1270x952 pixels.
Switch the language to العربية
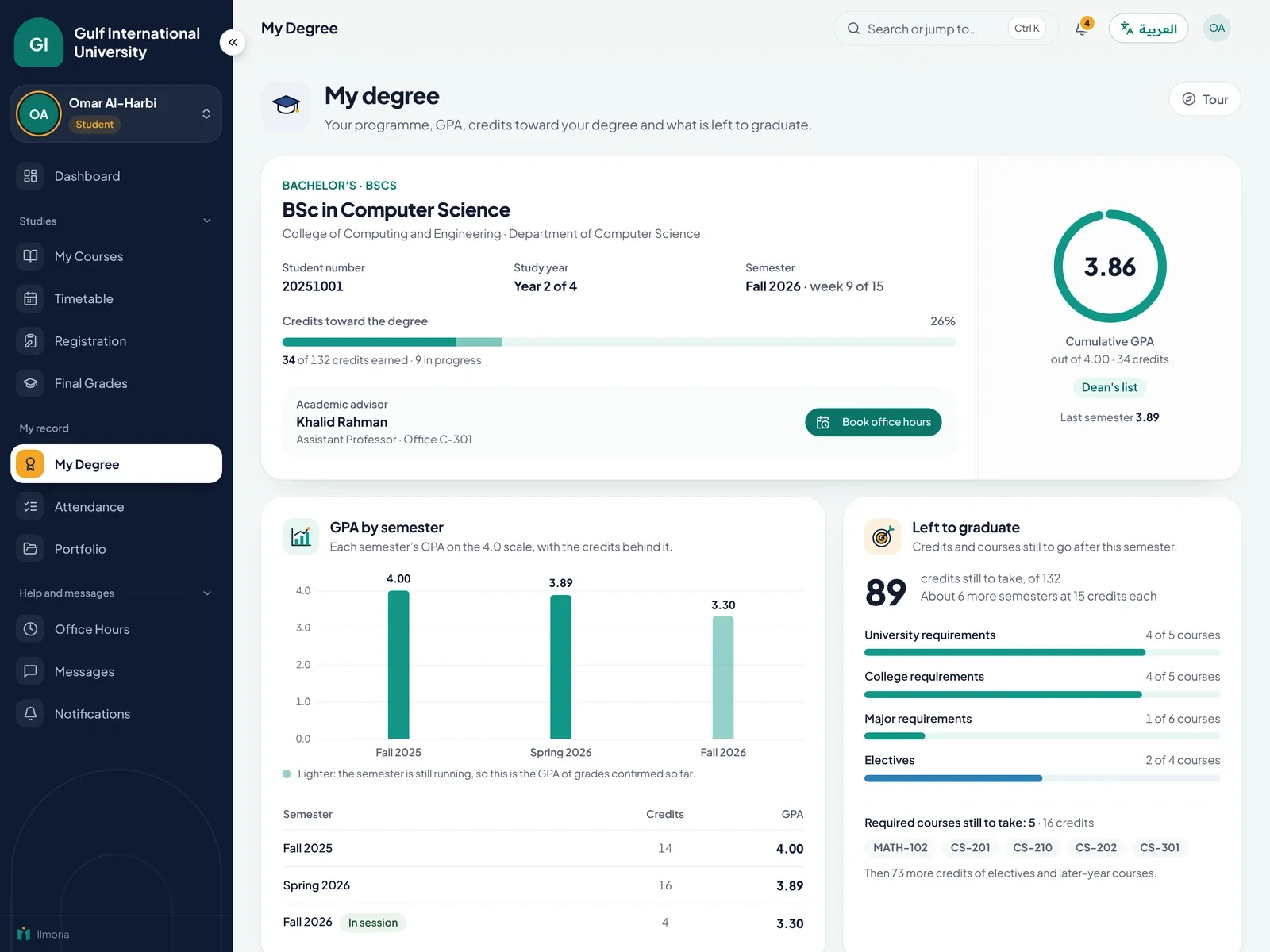click(x=1148, y=29)
